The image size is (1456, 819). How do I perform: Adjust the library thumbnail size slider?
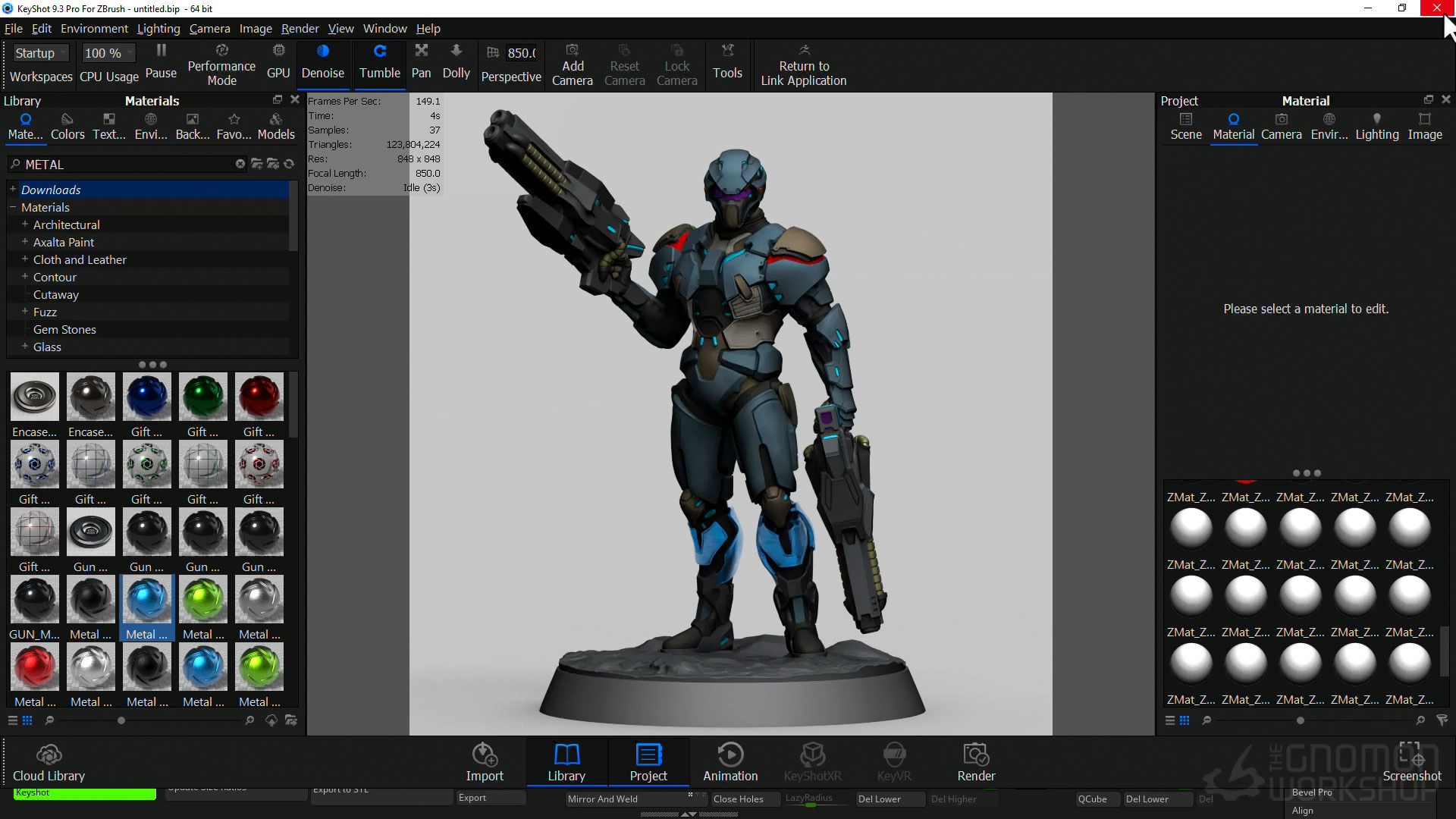121,720
